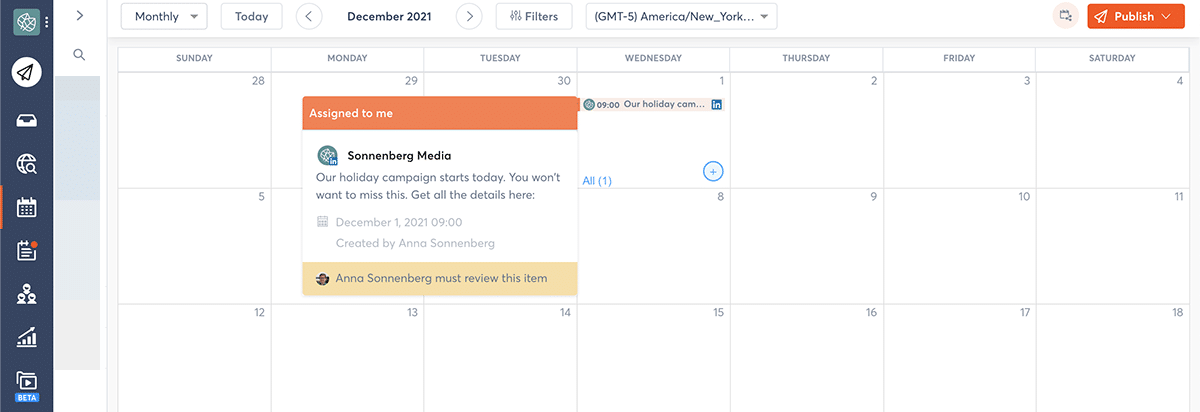Open the inbox tray icon in sidebar
This screenshot has width=1200, height=412.
26,120
